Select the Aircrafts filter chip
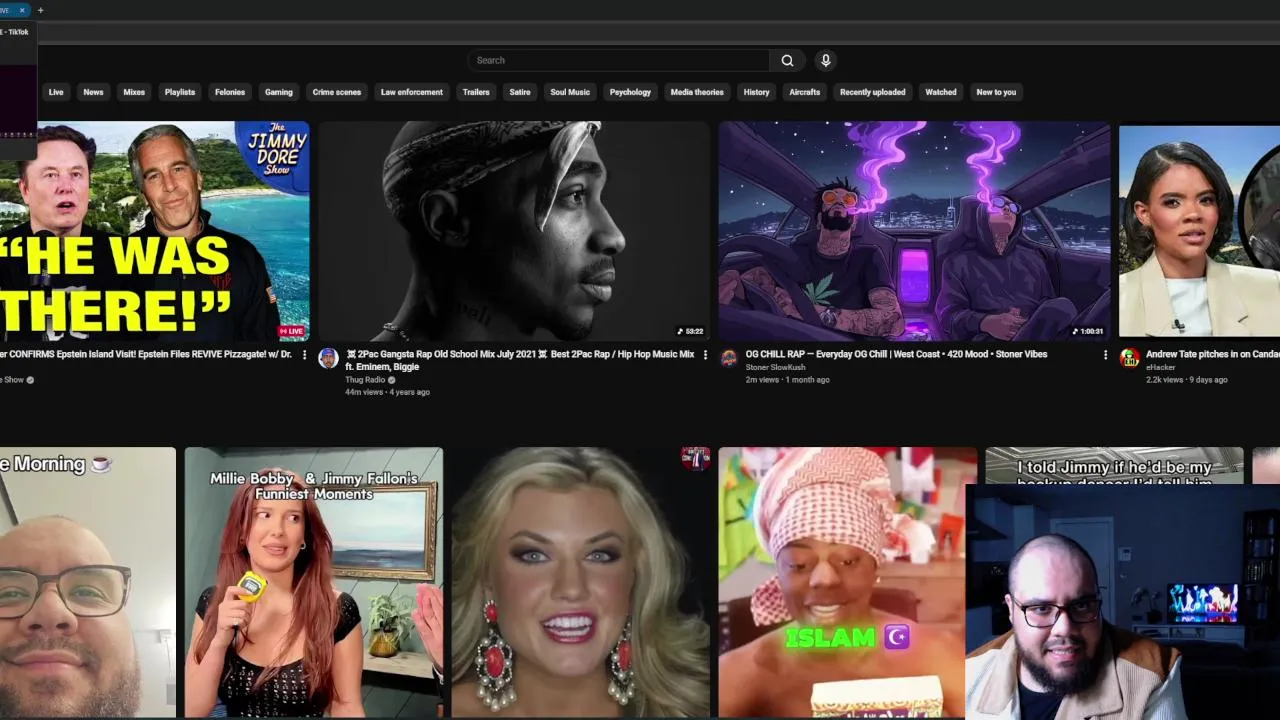1280x720 pixels. point(804,92)
